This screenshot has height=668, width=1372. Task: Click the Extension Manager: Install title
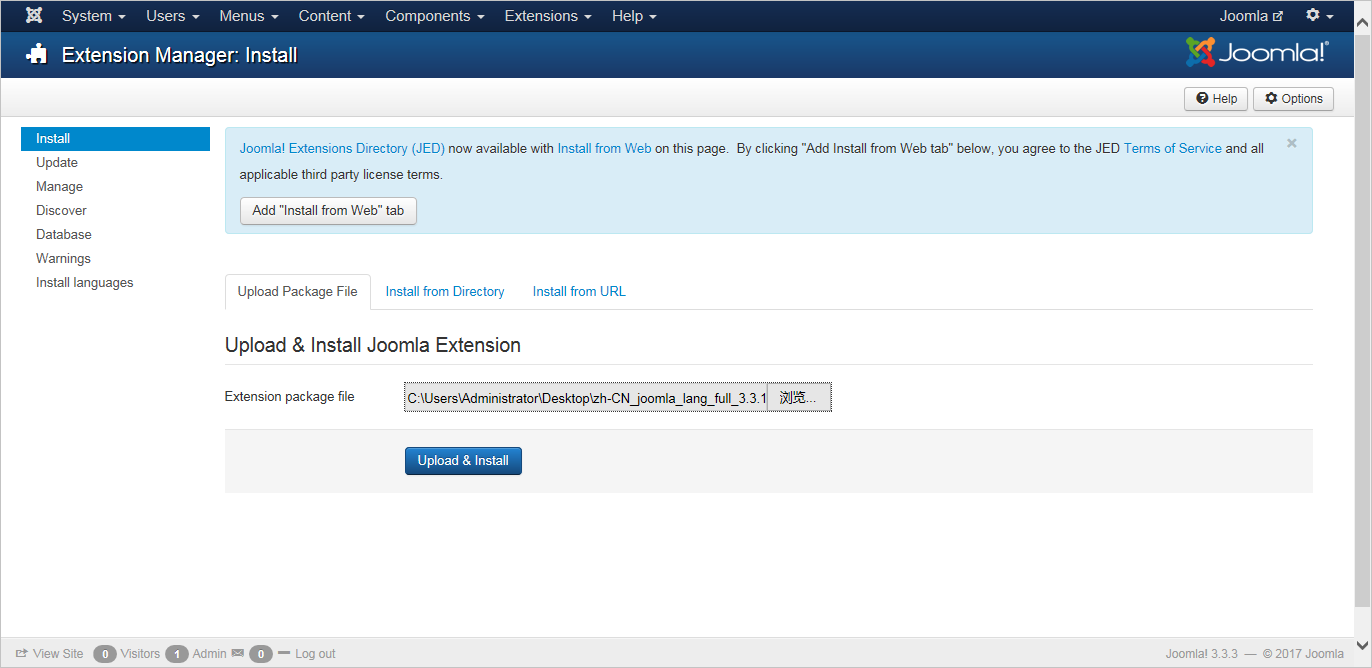point(180,55)
